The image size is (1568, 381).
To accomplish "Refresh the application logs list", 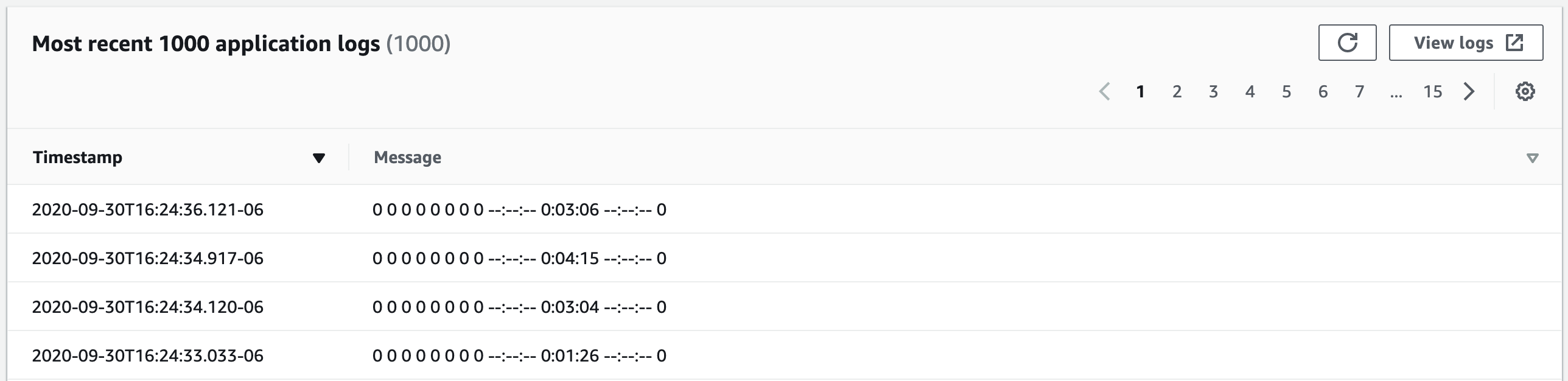I will (1347, 43).
